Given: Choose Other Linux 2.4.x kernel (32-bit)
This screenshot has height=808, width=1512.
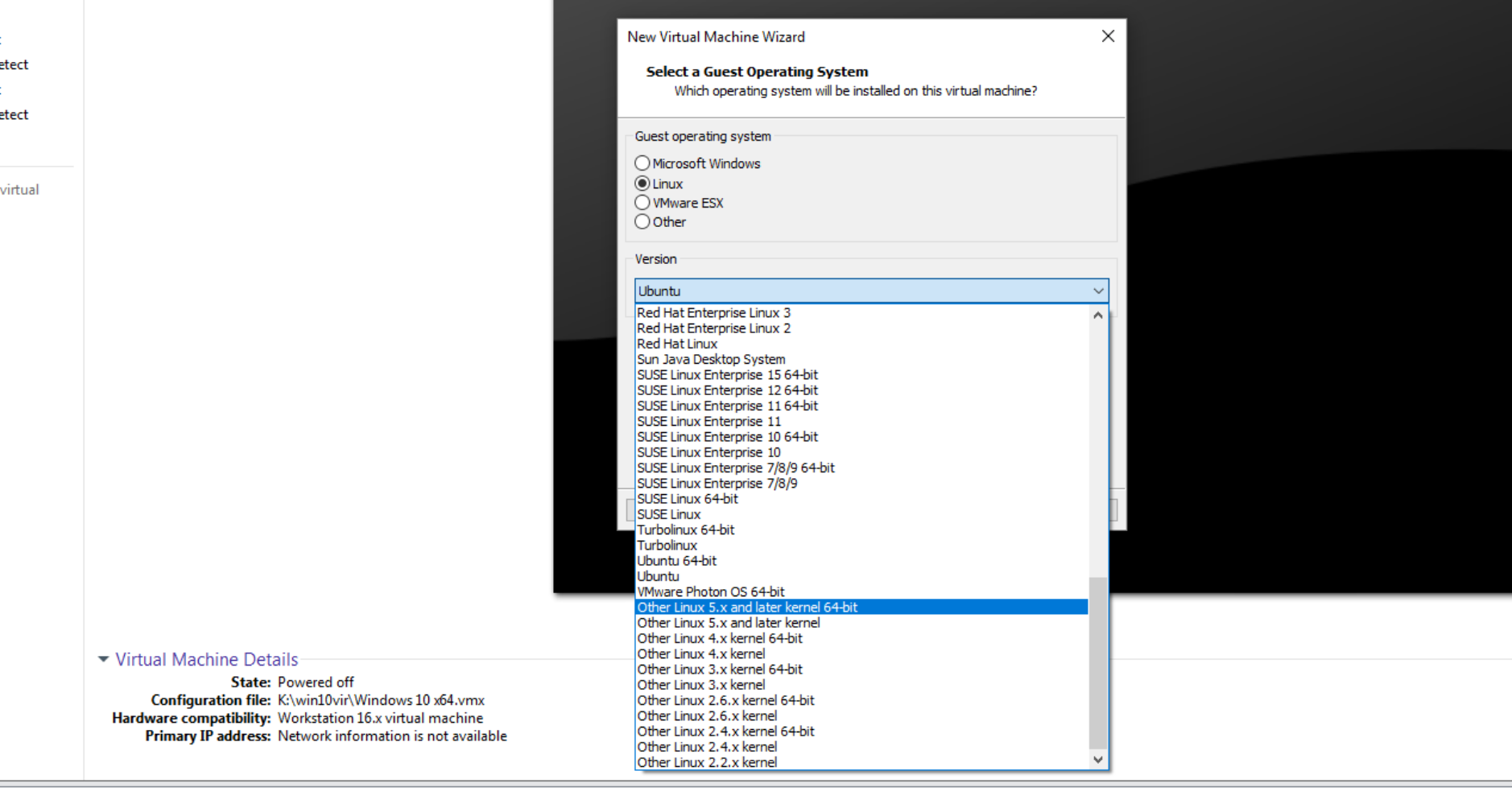Looking at the screenshot, I should (x=861, y=747).
